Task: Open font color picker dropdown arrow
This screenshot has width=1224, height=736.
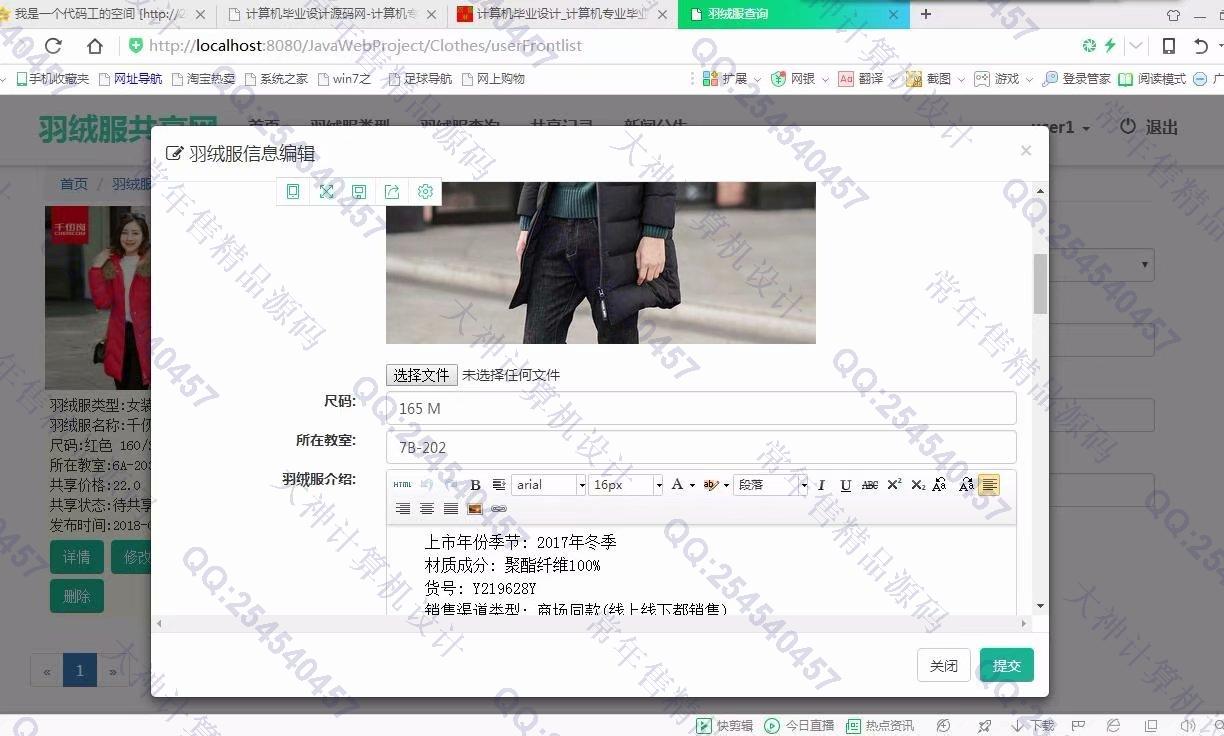Action: [x=692, y=486]
